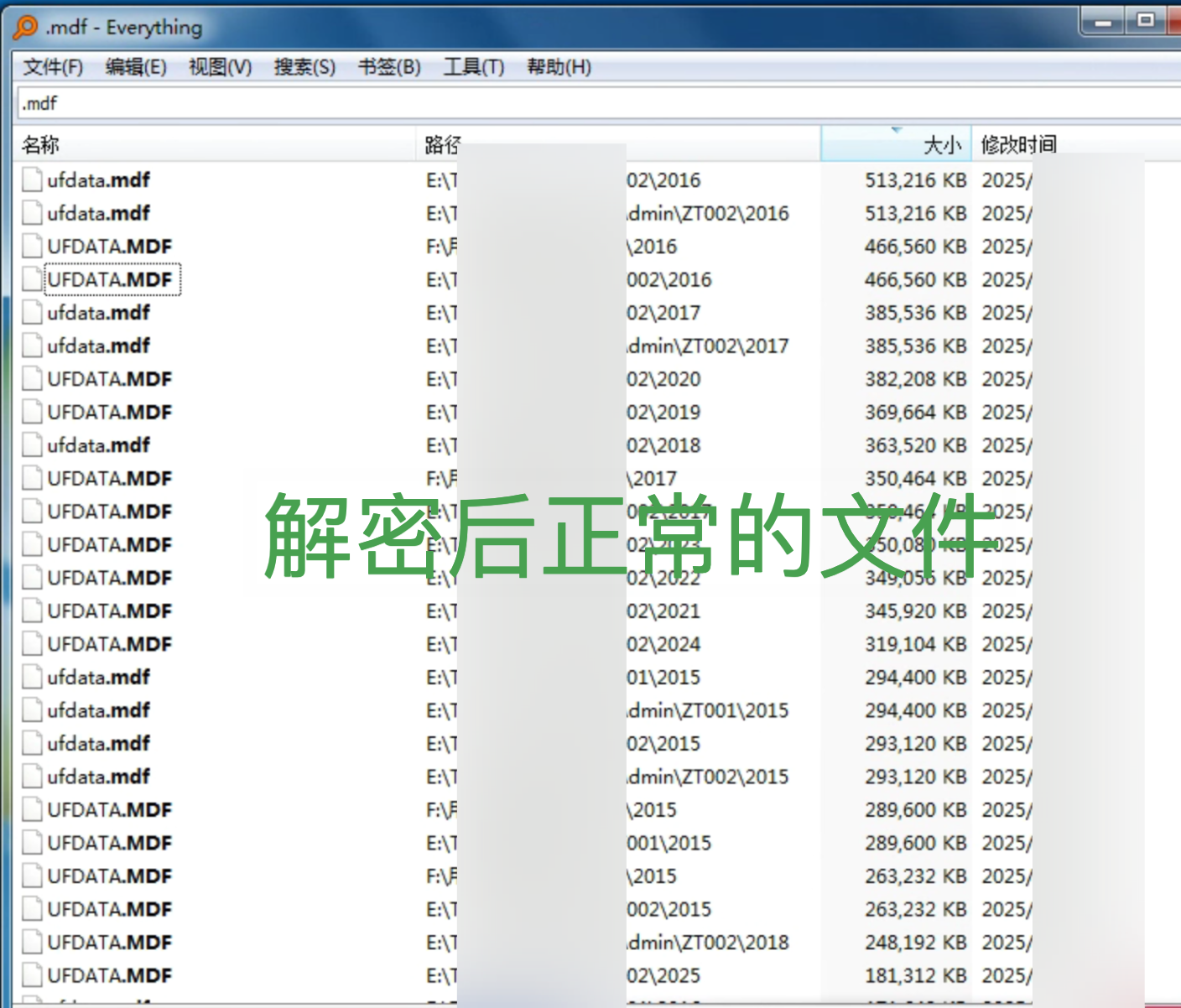
Task: Open the 编辑(E) menu
Action: (x=136, y=67)
